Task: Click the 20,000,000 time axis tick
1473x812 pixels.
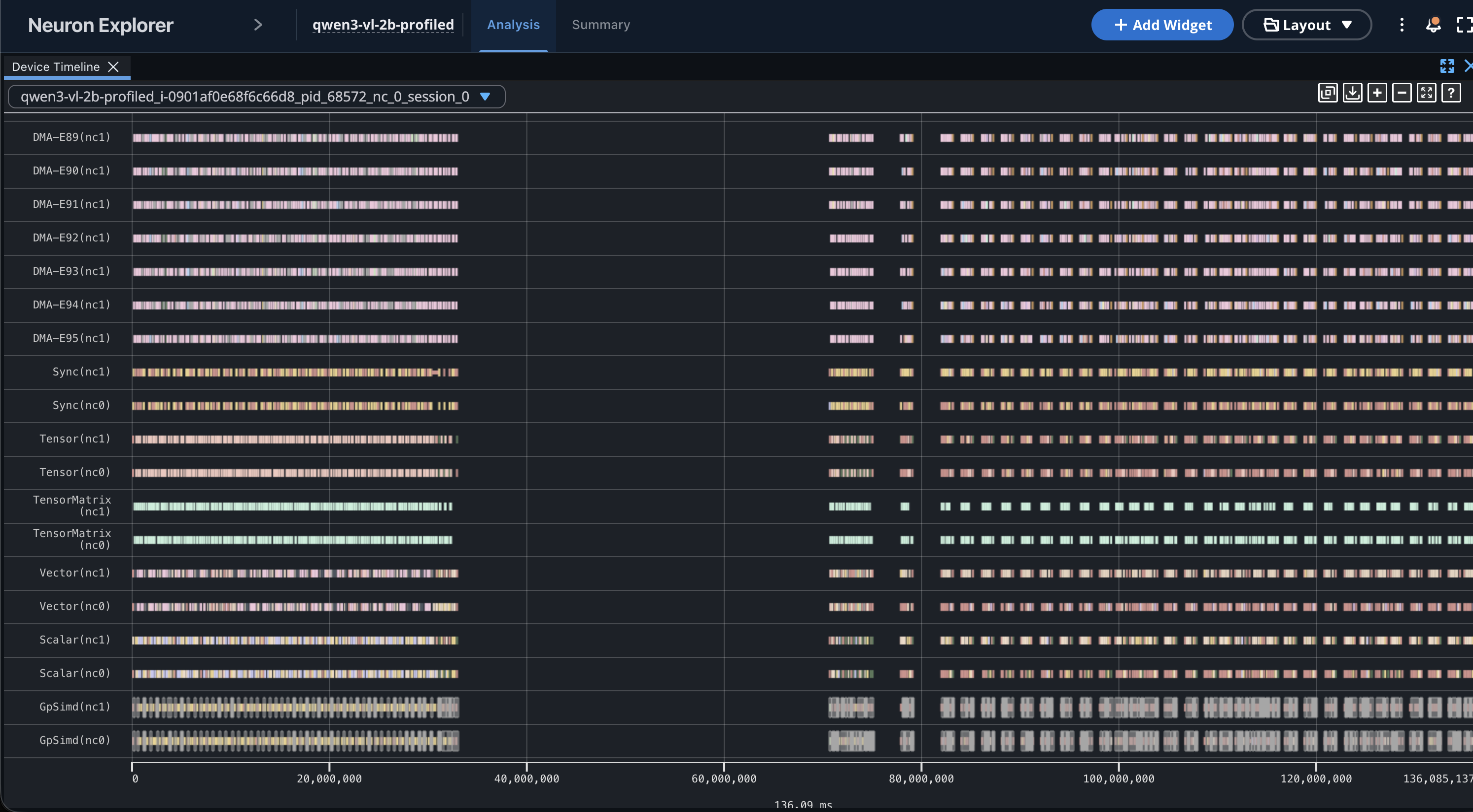Action: coord(329,779)
